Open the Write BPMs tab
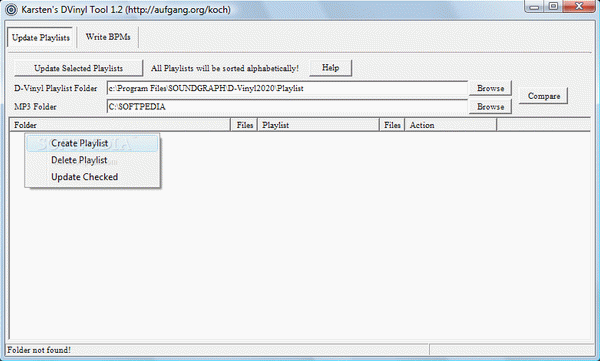Viewport: 600px width, 361px height. (108, 37)
